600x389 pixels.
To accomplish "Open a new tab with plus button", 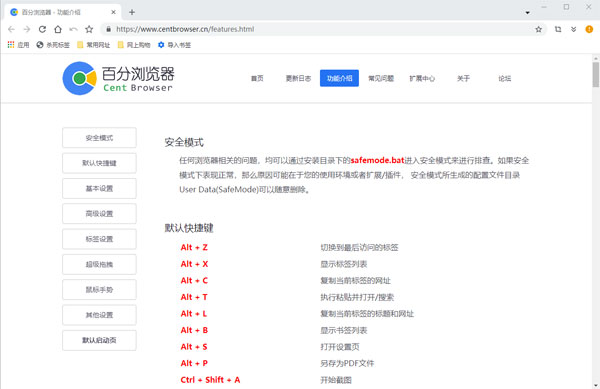I will pos(132,12).
